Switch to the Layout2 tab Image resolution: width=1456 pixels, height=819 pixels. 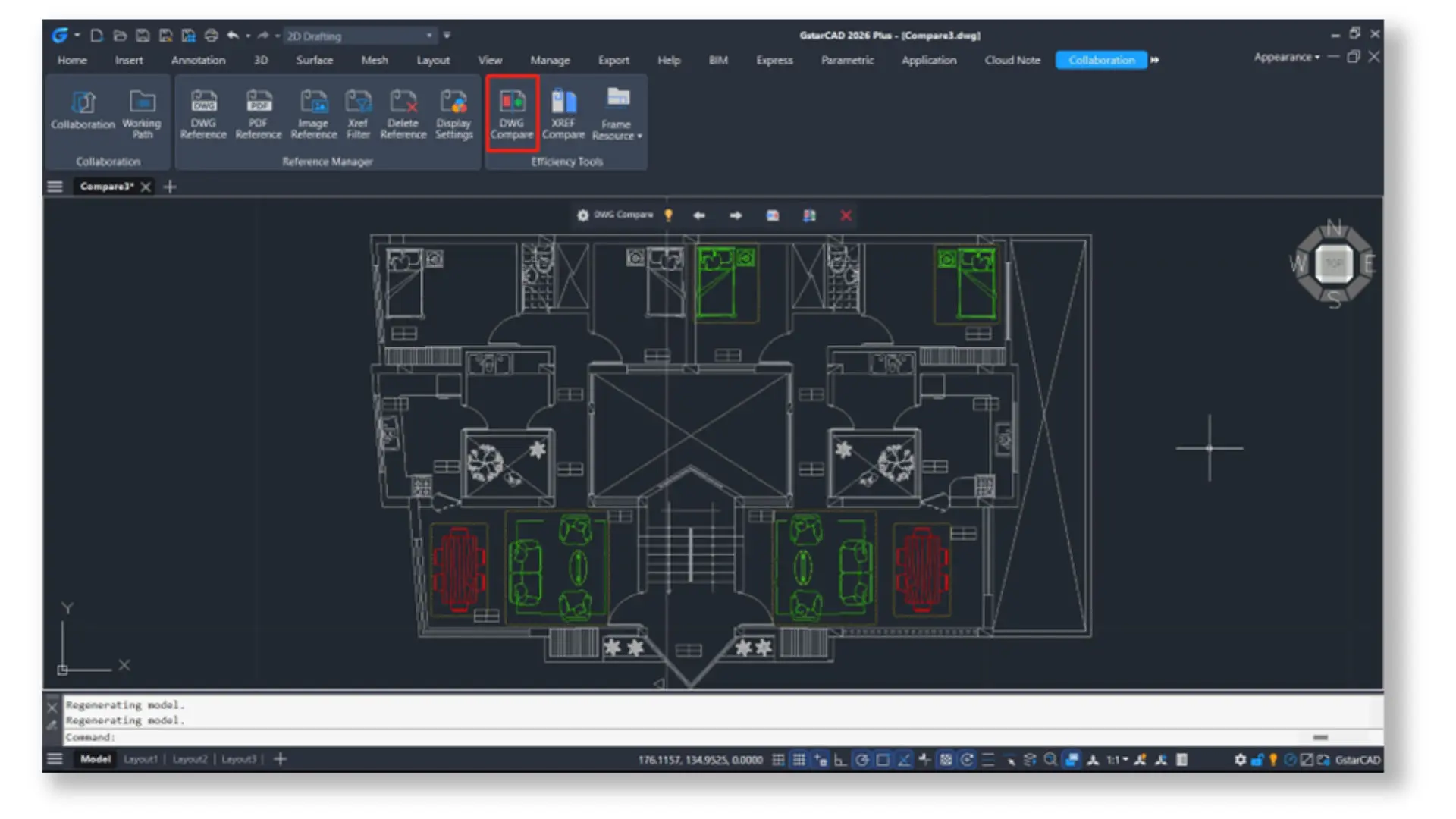[190, 759]
